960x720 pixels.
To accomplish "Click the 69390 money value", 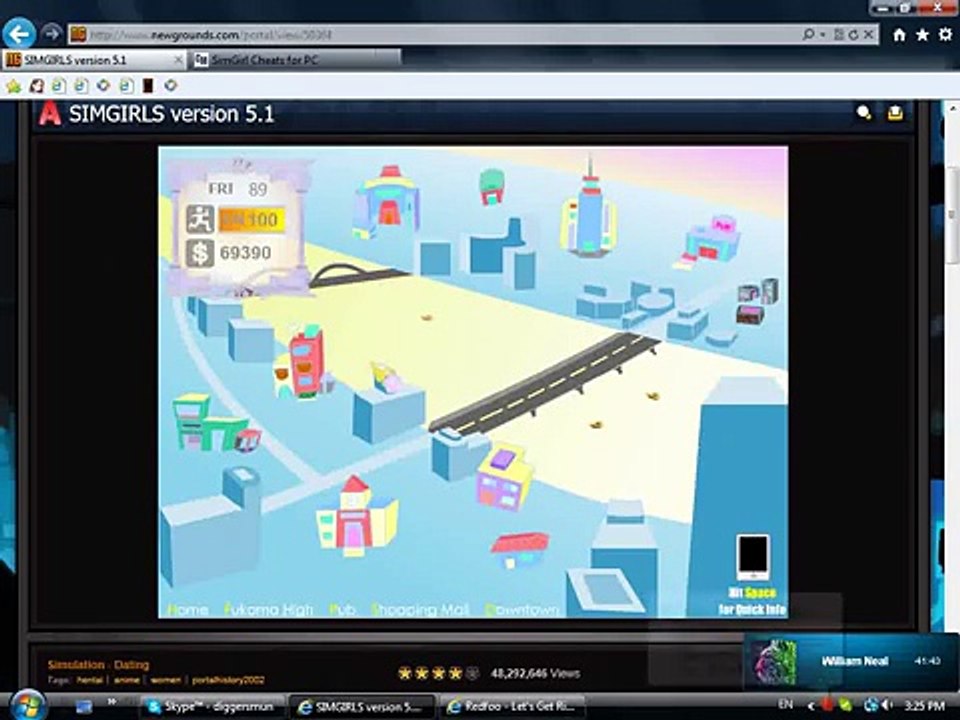I will [x=246, y=253].
